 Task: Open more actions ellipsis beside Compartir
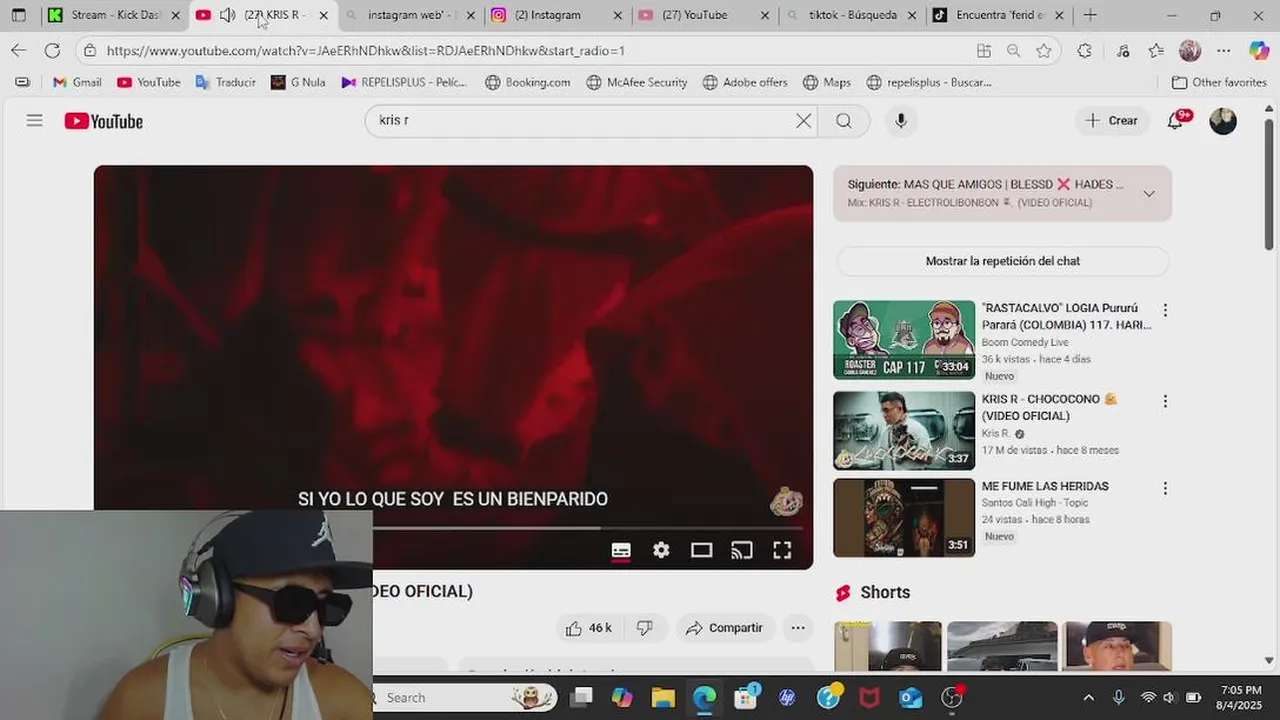pos(798,628)
